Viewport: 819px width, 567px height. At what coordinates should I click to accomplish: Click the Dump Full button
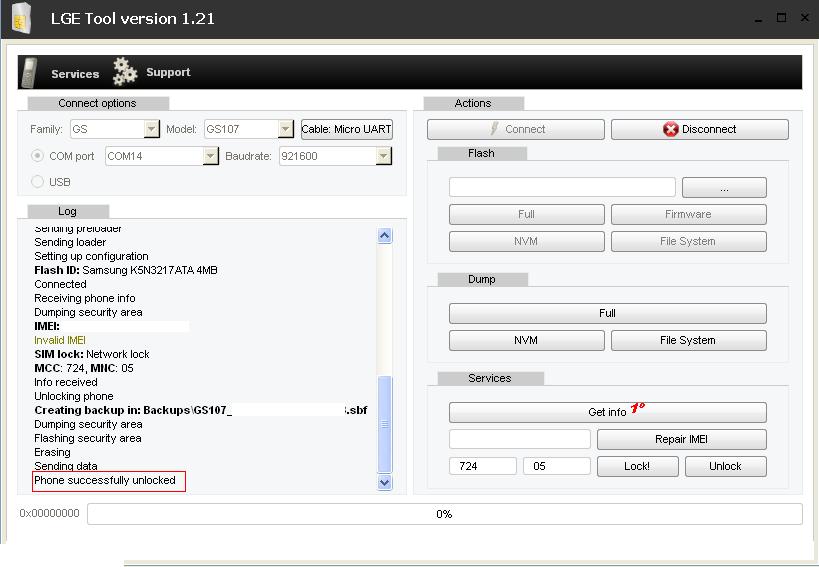[x=607, y=313]
